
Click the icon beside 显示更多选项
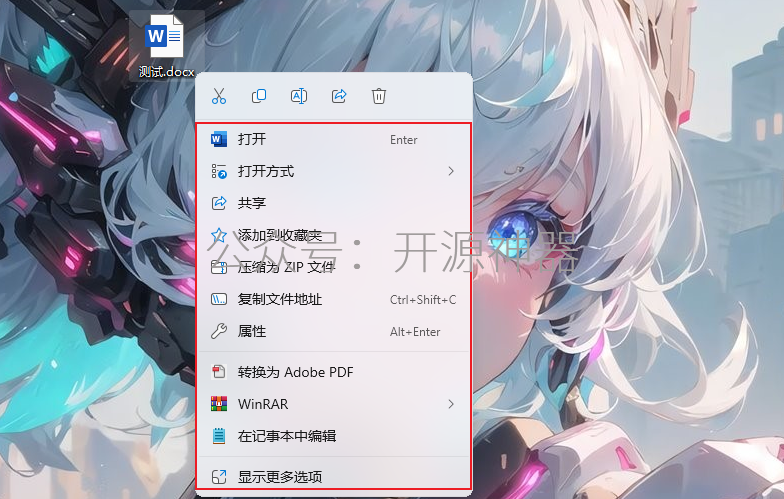[218, 476]
